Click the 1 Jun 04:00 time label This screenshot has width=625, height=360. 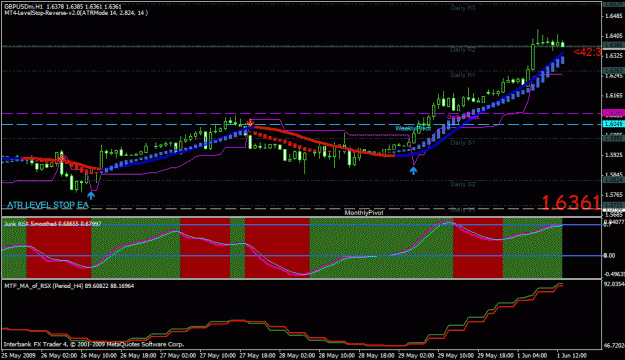click(533, 355)
